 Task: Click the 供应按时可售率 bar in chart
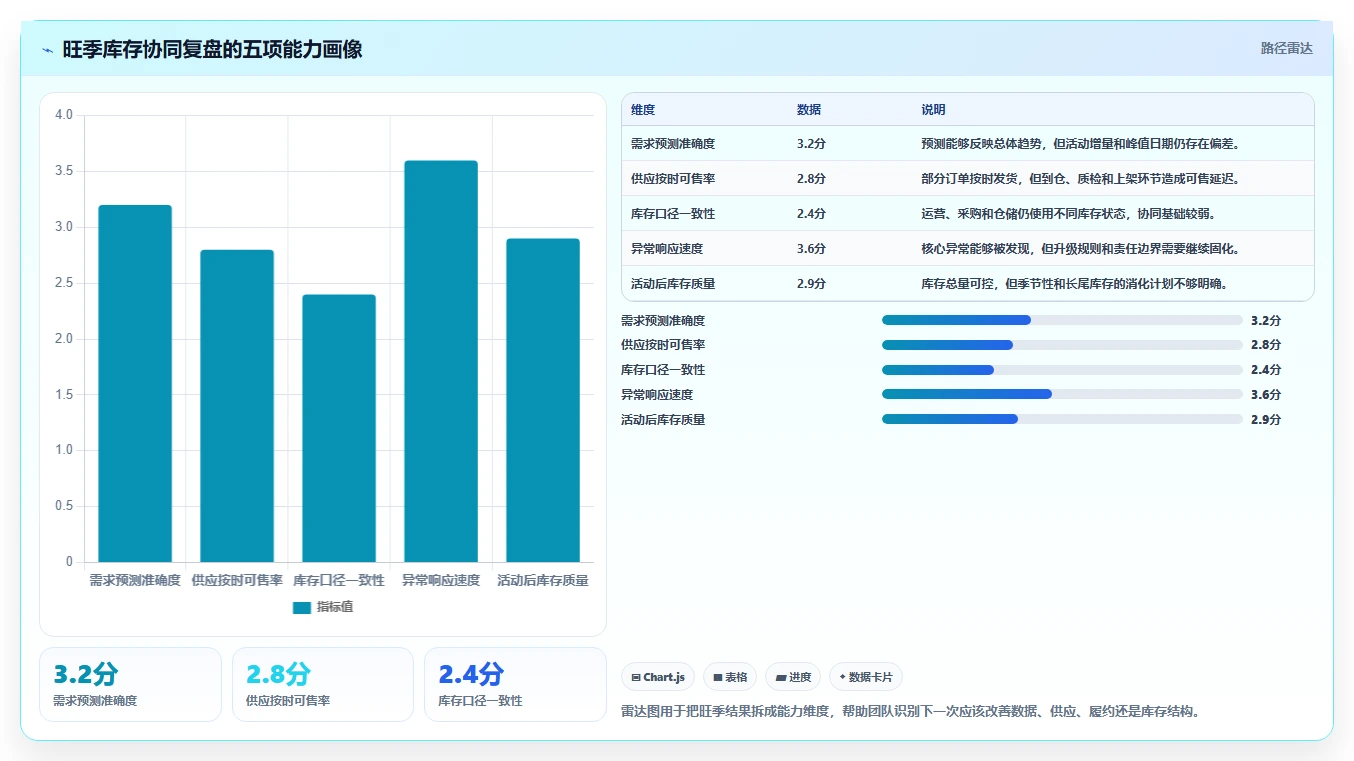pos(237,406)
